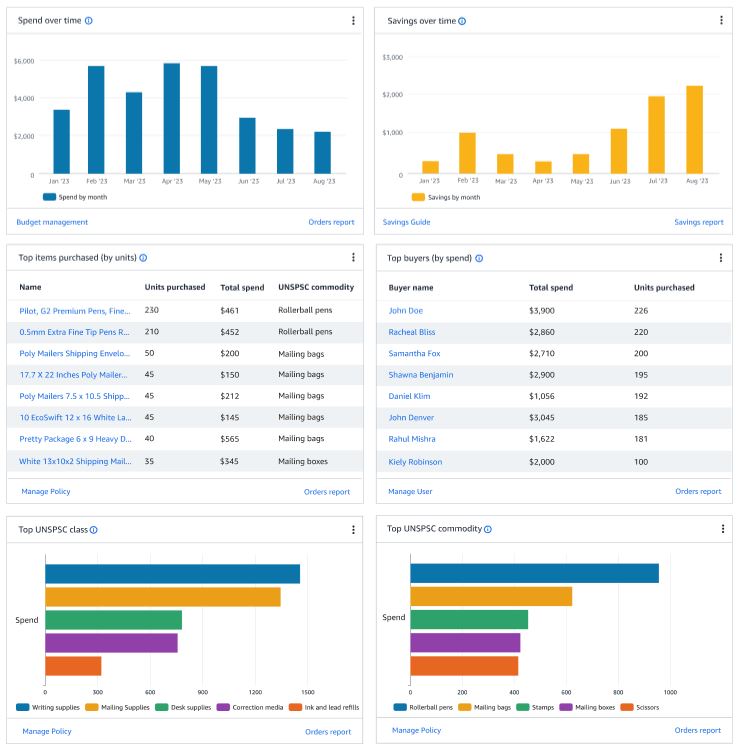
Task: Open 17.7 X 22 Inches Poly Mailer item
Action: click(73, 375)
